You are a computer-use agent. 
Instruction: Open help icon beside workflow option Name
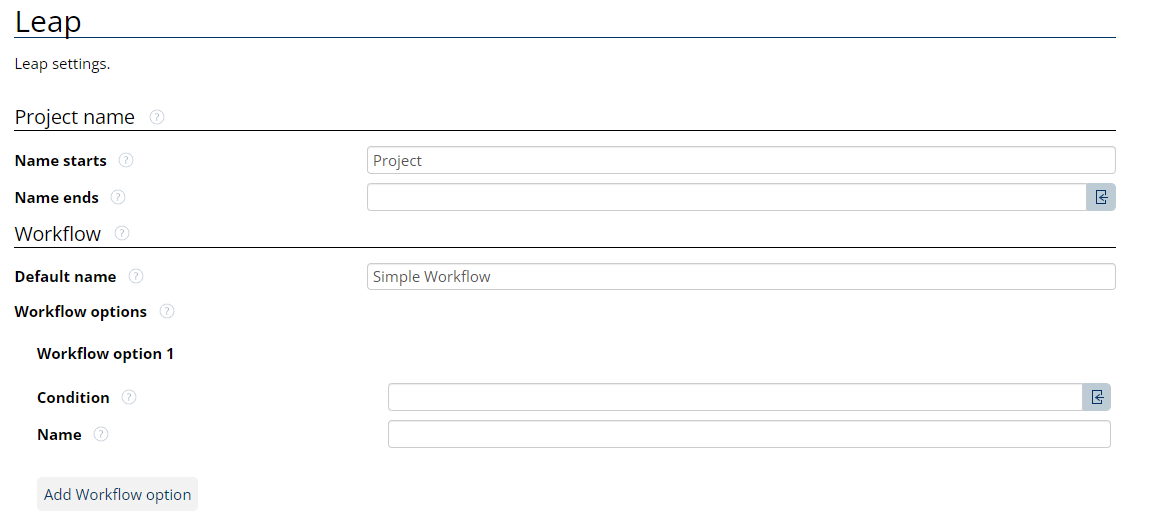[101, 434]
